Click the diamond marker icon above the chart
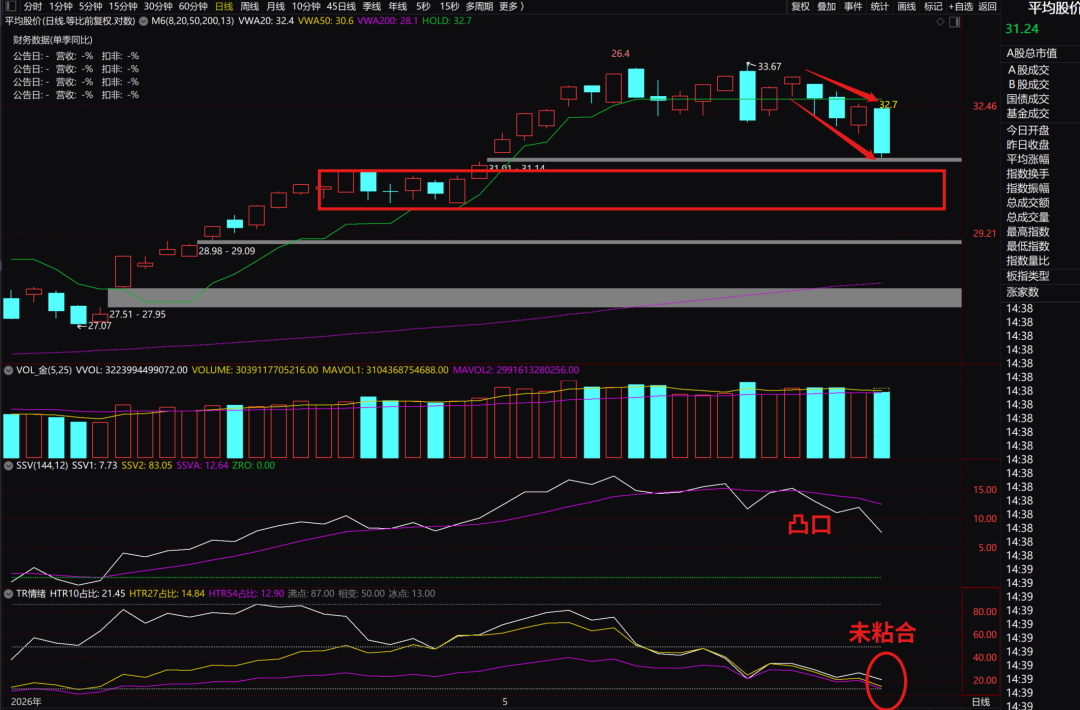 (x=940, y=22)
